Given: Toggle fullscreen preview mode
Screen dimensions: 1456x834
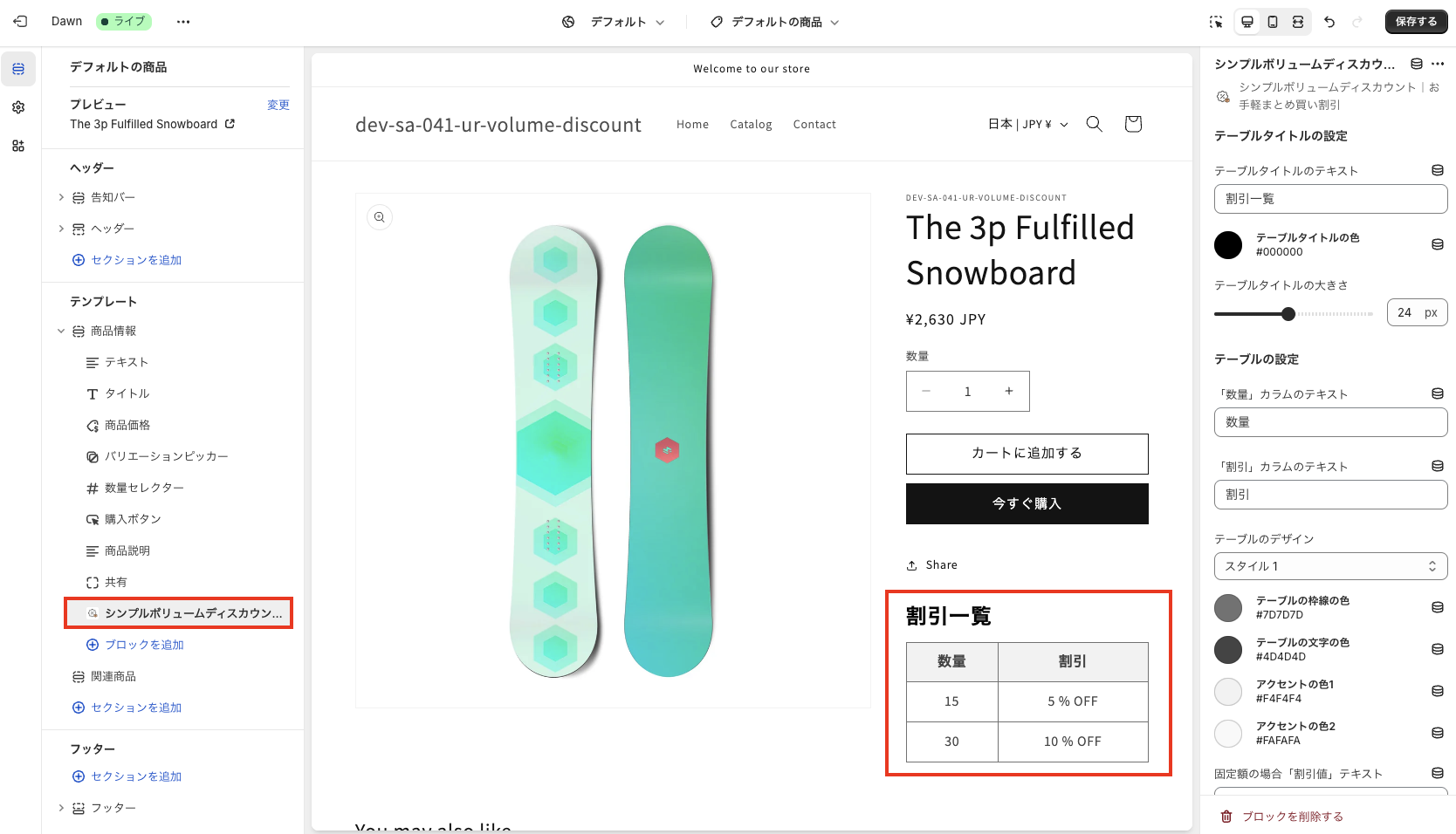Looking at the screenshot, I should 1298,22.
